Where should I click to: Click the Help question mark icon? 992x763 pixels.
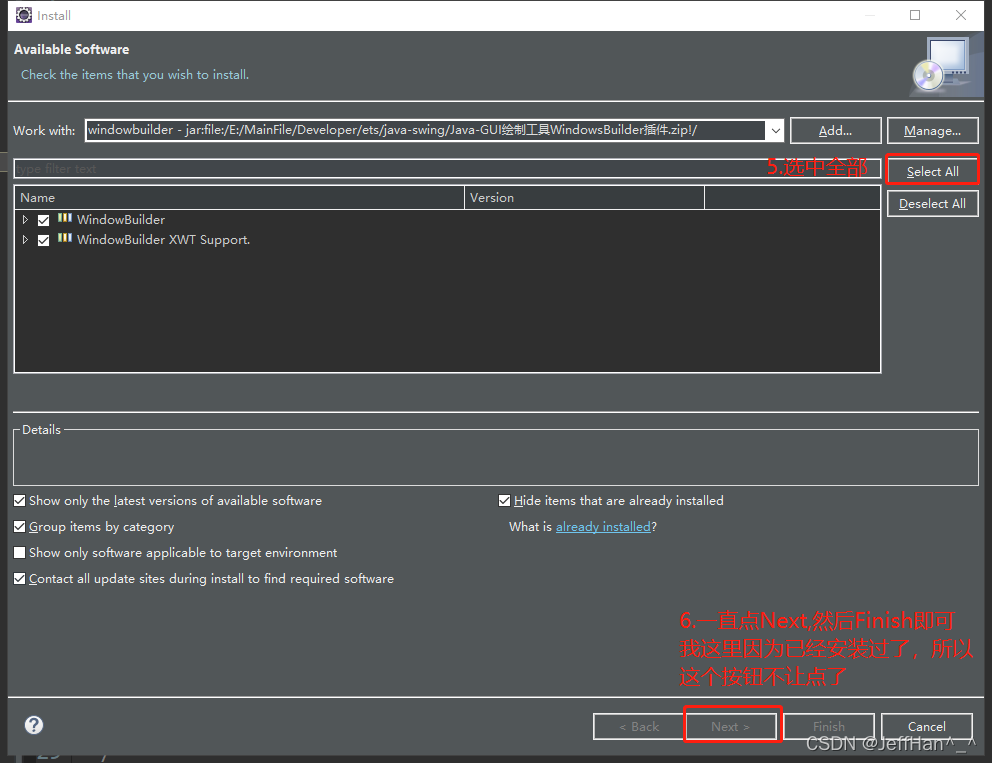33,725
